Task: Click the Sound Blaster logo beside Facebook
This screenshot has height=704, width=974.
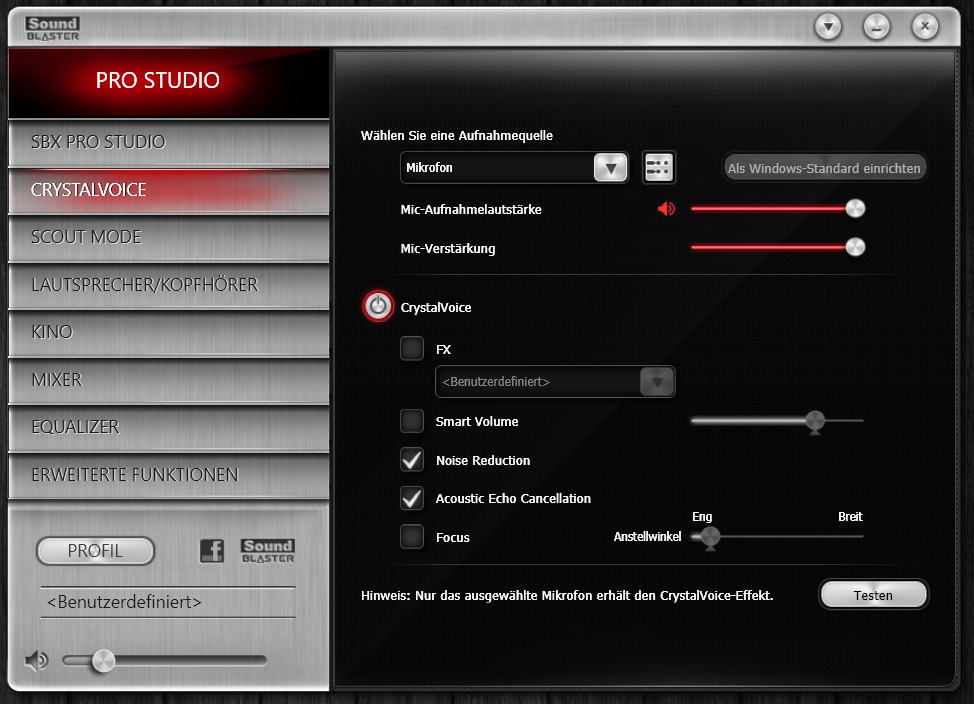Action: 268,551
